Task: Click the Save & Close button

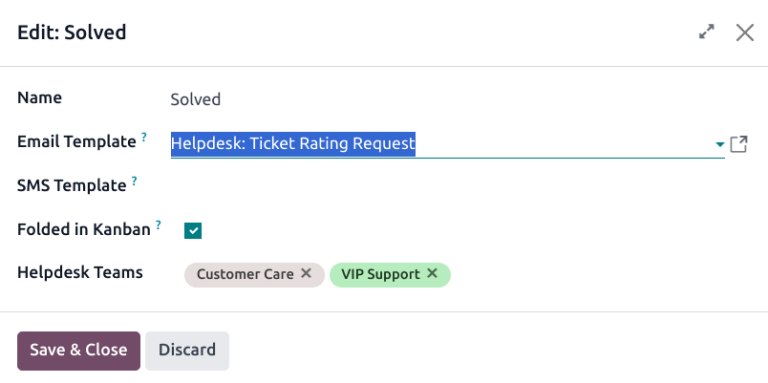Action: click(x=78, y=351)
